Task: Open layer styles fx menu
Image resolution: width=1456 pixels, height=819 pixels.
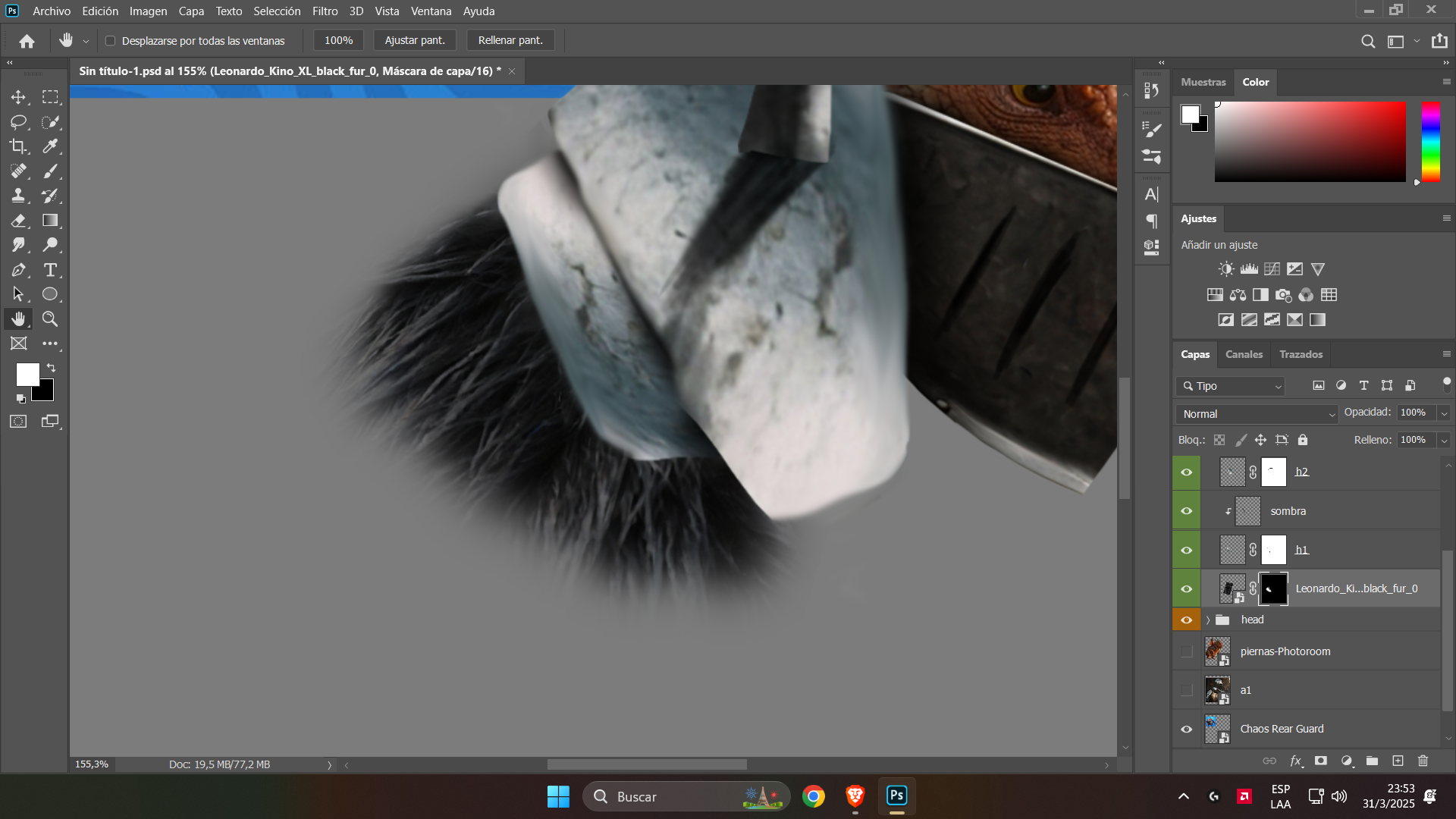Action: coord(1296,761)
